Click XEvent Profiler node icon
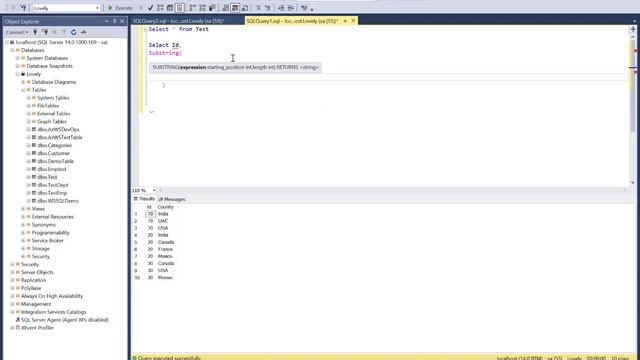640x360 pixels. (x=18, y=328)
